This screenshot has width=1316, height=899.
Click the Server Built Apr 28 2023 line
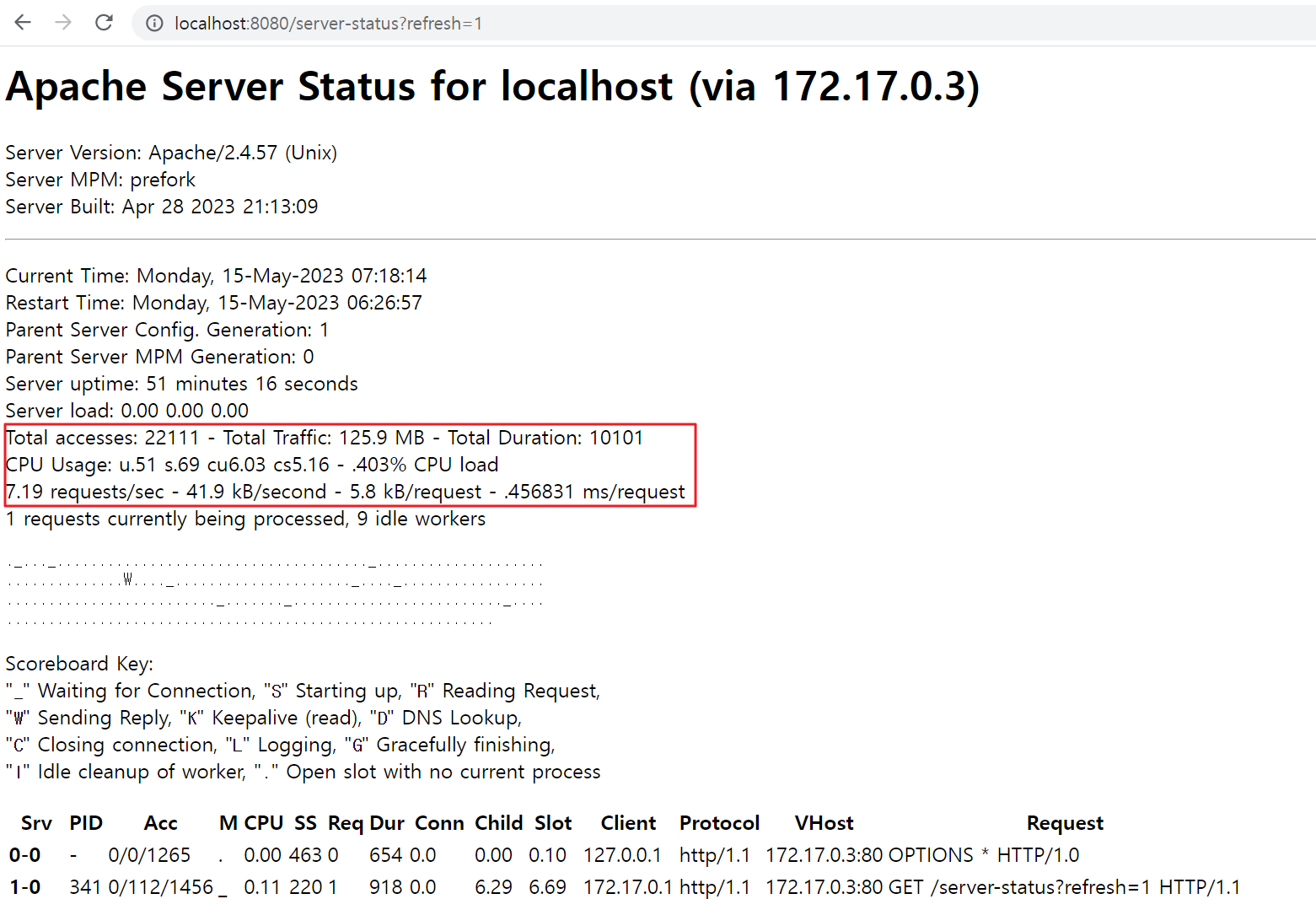[x=162, y=207]
